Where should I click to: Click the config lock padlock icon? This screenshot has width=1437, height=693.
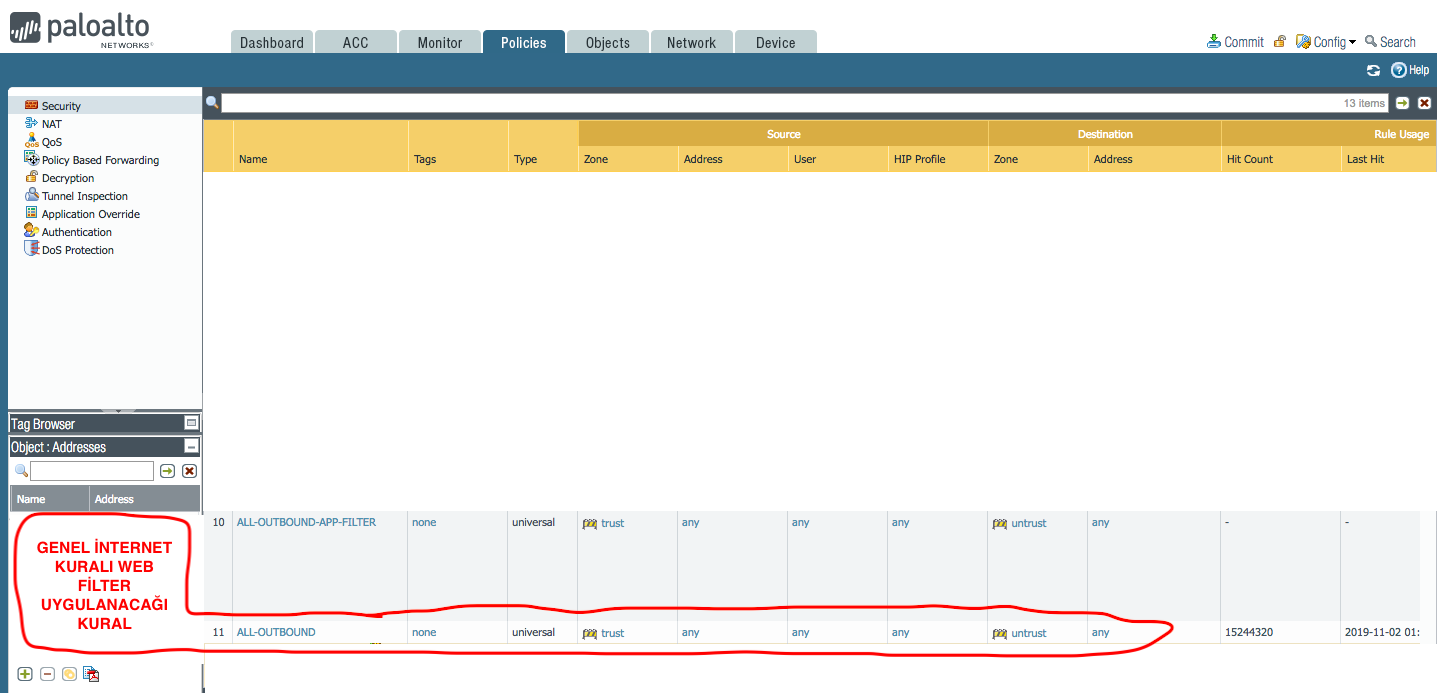pos(1279,42)
